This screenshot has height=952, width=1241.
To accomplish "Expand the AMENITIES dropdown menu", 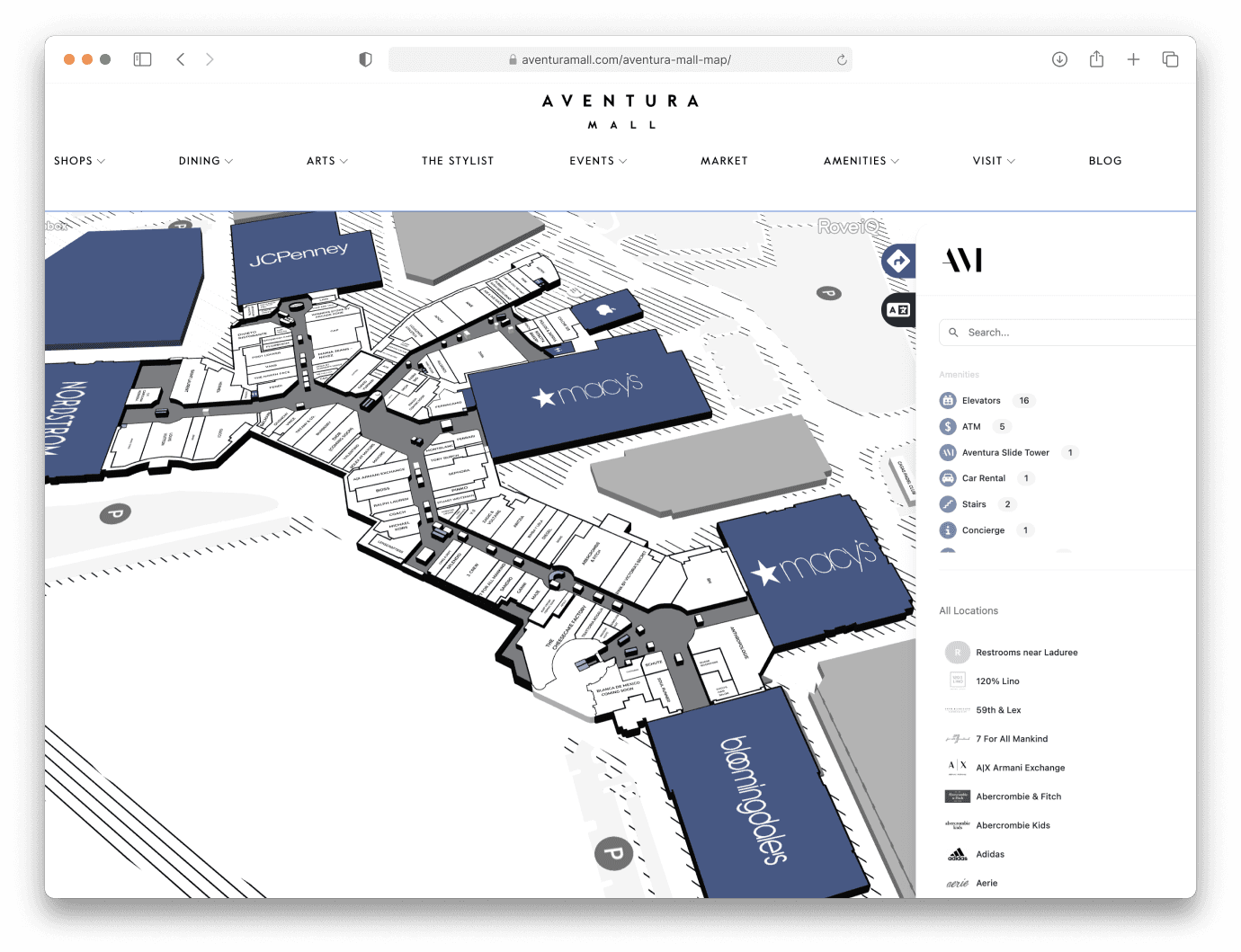I will click(862, 161).
